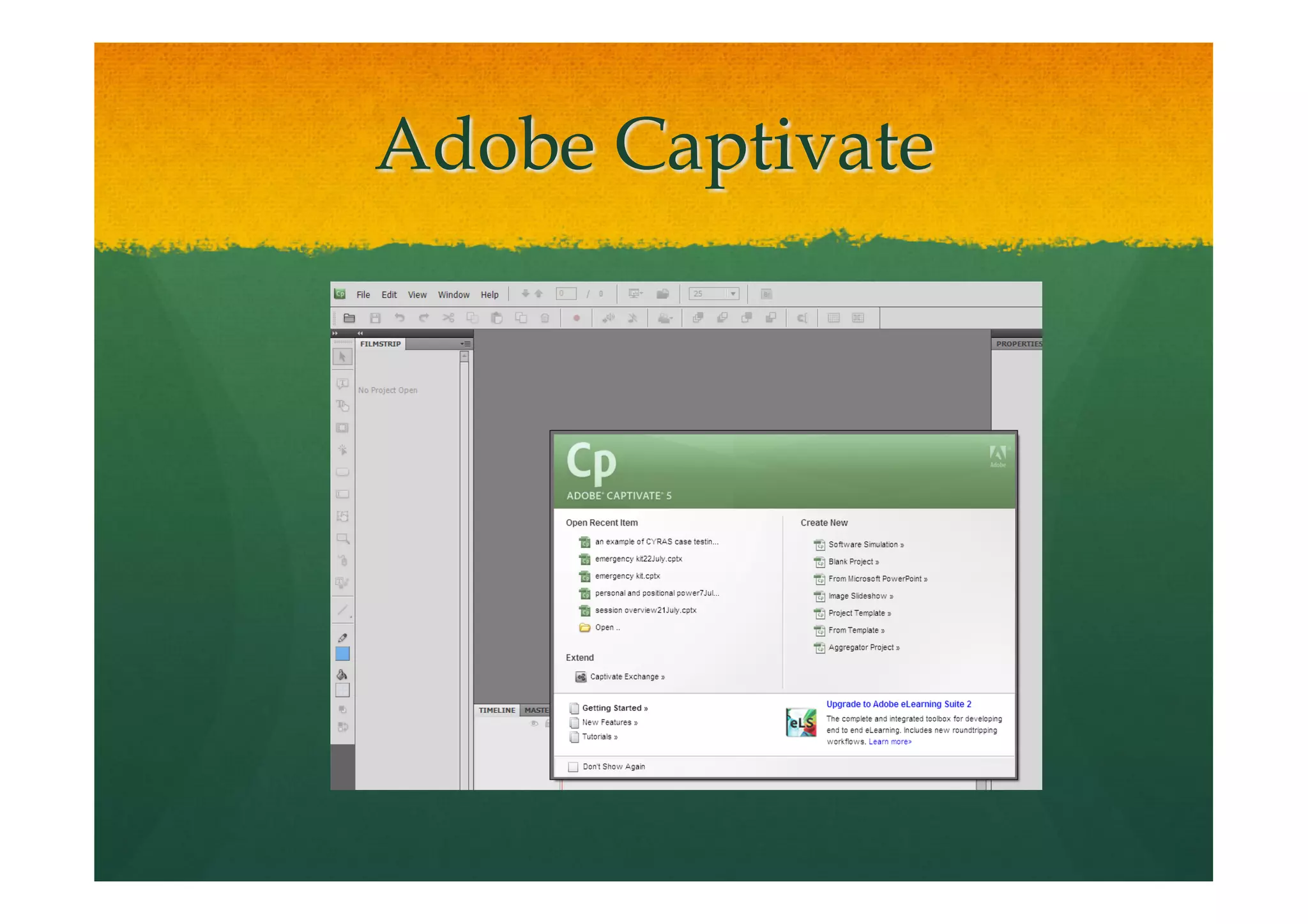Open recent file emergency kit22July.cptx
1308x924 pixels.
pos(630,559)
